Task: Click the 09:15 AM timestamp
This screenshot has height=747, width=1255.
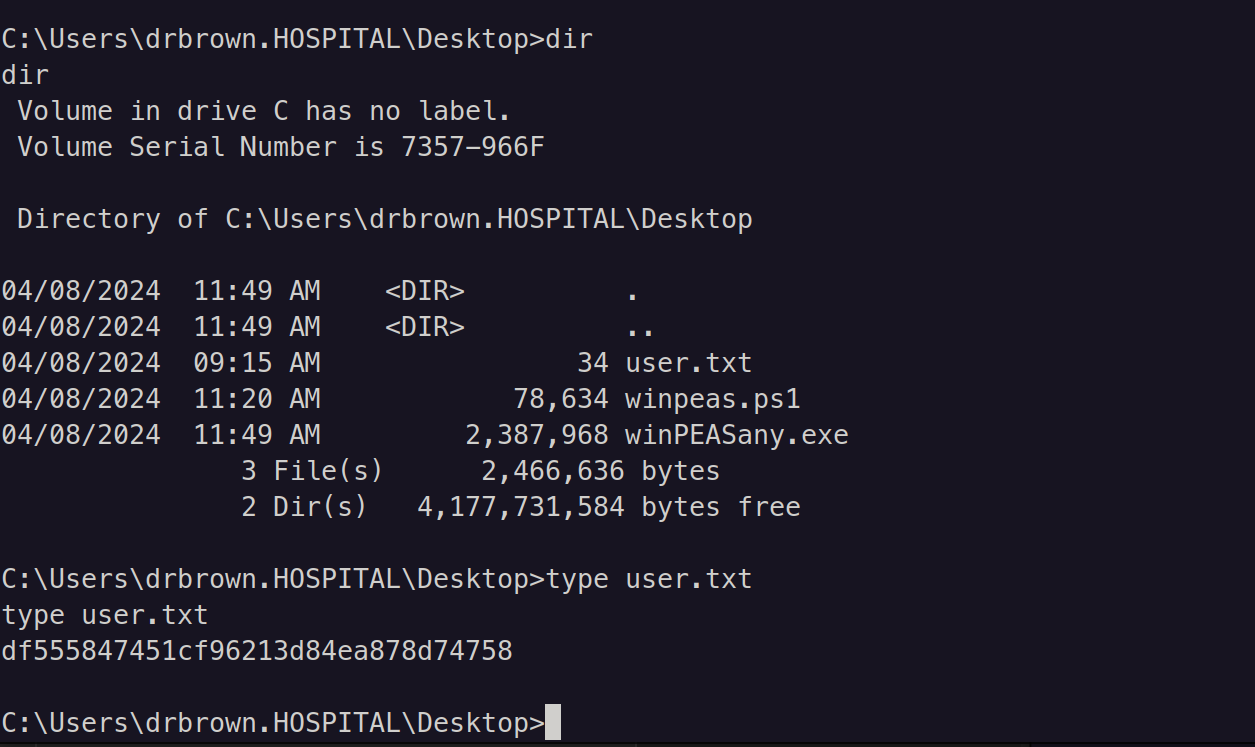Action: coord(257,363)
